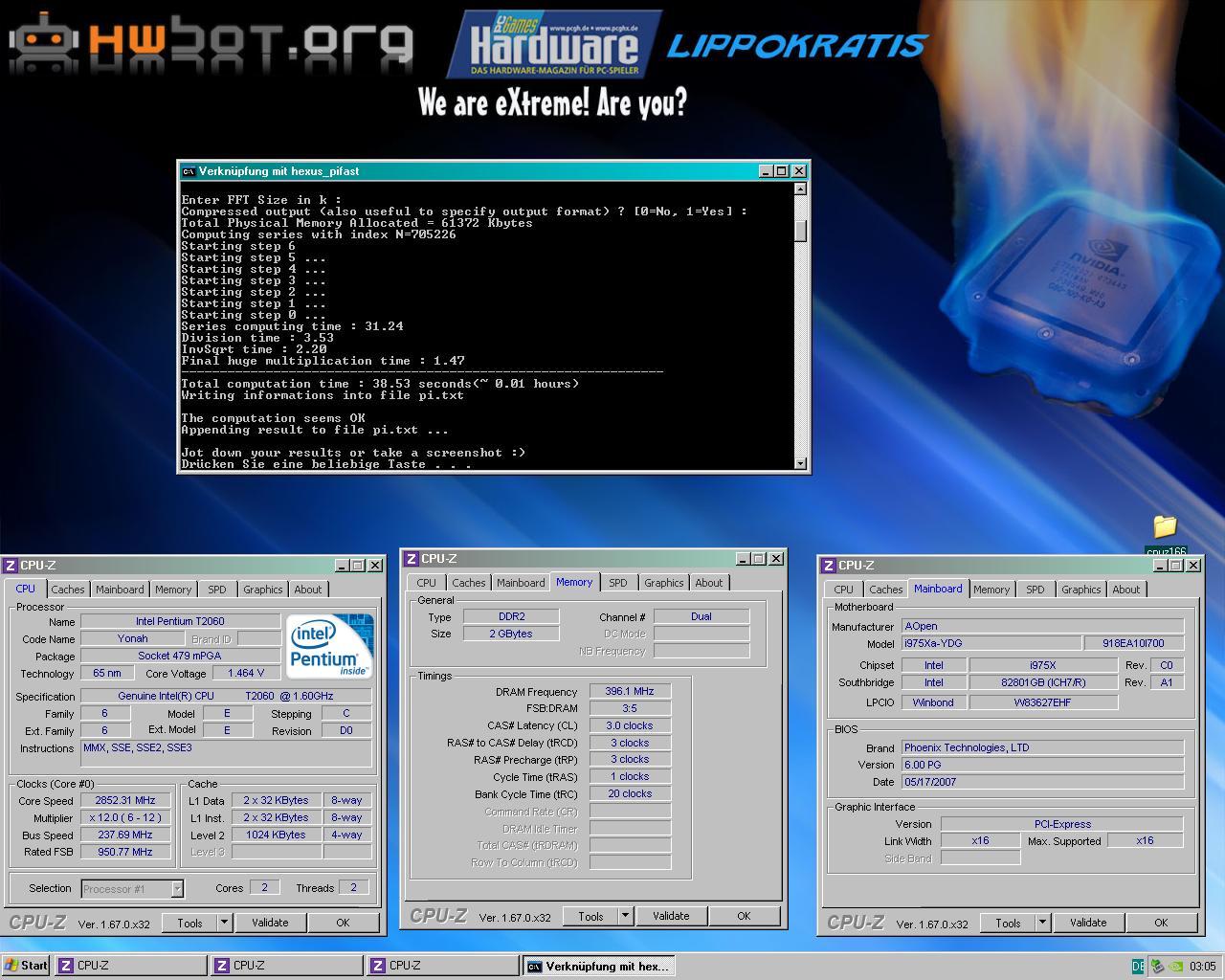Click the Rated FSB value 950.77 MHz
Image resolution: width=1225 pixels, height=980 pixels.
[x=125, y=852]
